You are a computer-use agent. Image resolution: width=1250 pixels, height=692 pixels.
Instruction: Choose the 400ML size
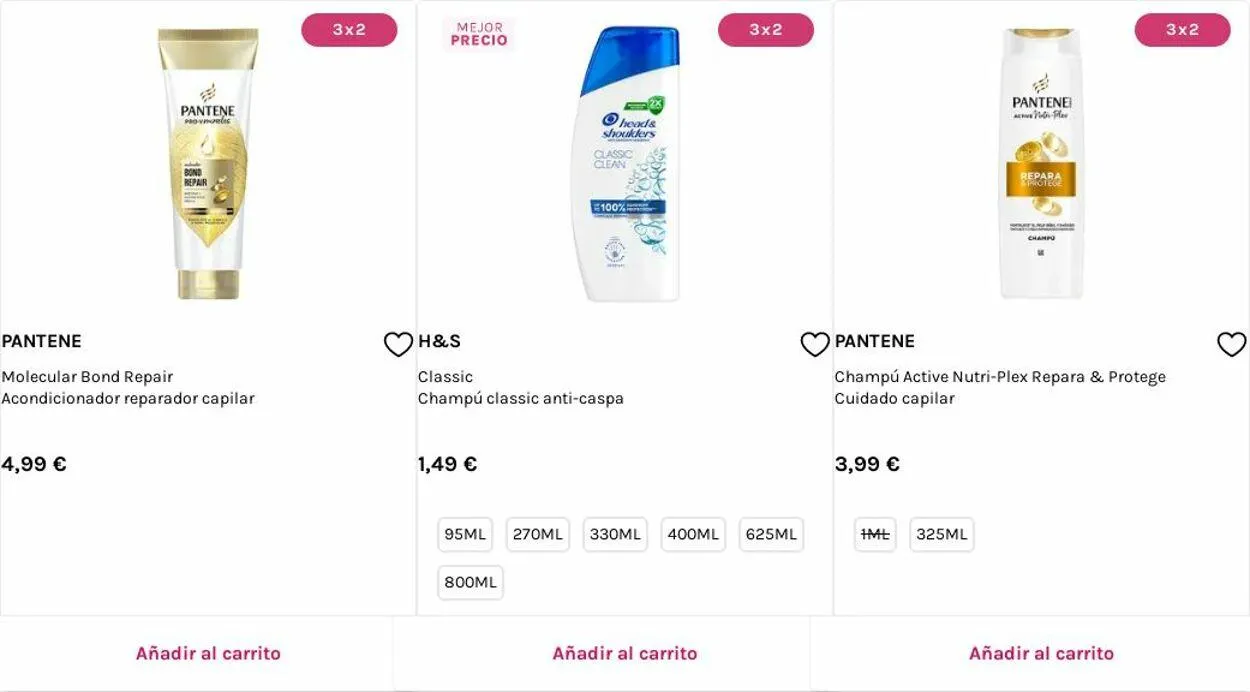click(x=693, y=535)
